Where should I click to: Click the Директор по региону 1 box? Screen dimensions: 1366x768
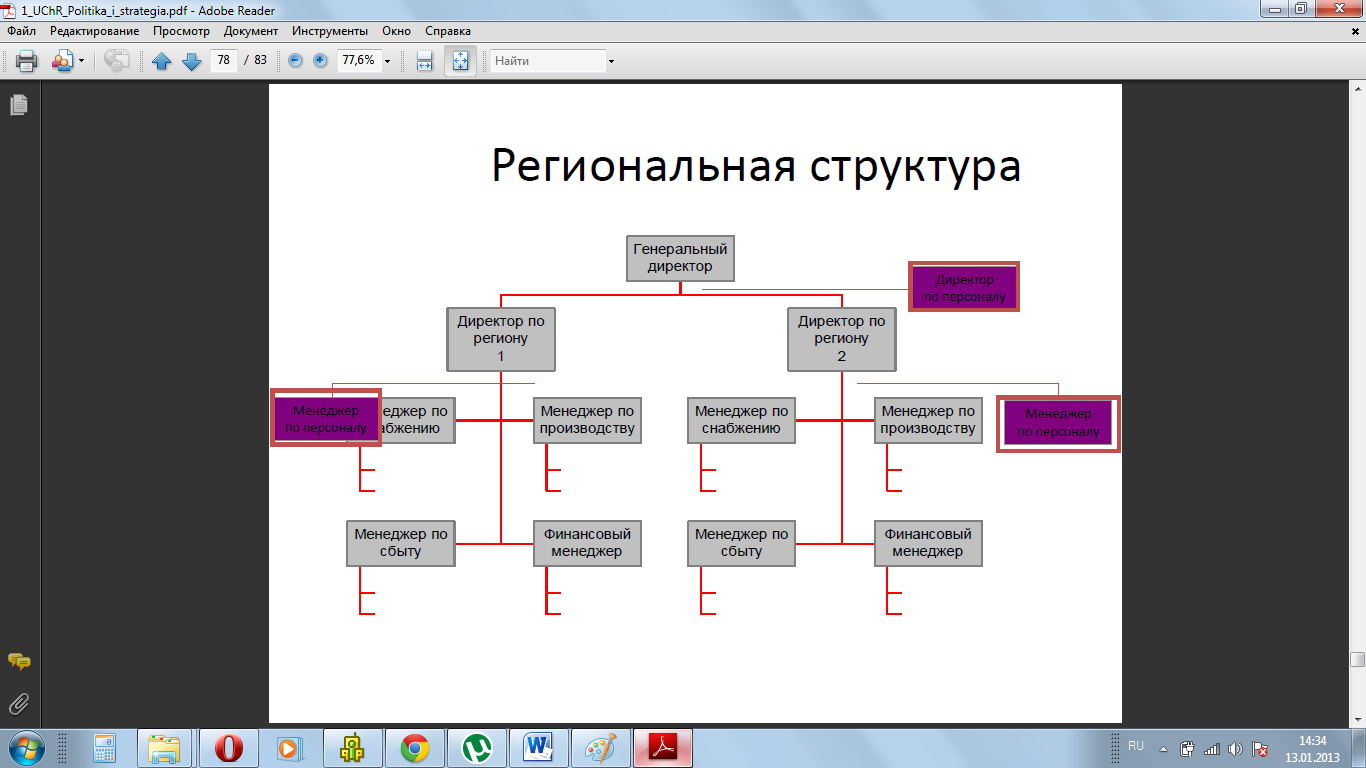click(501, 338)
